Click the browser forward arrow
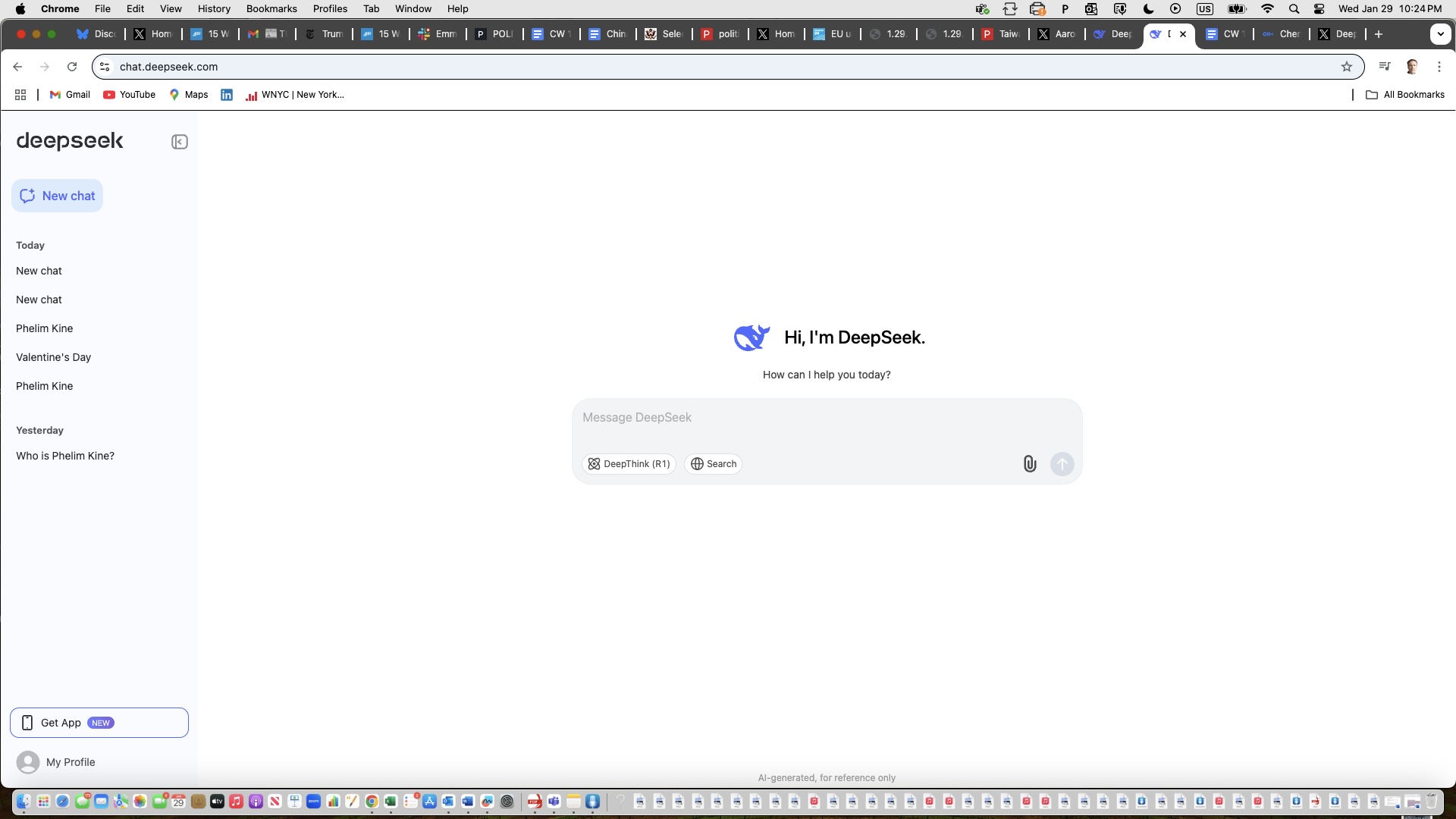 tap(45, 67)
